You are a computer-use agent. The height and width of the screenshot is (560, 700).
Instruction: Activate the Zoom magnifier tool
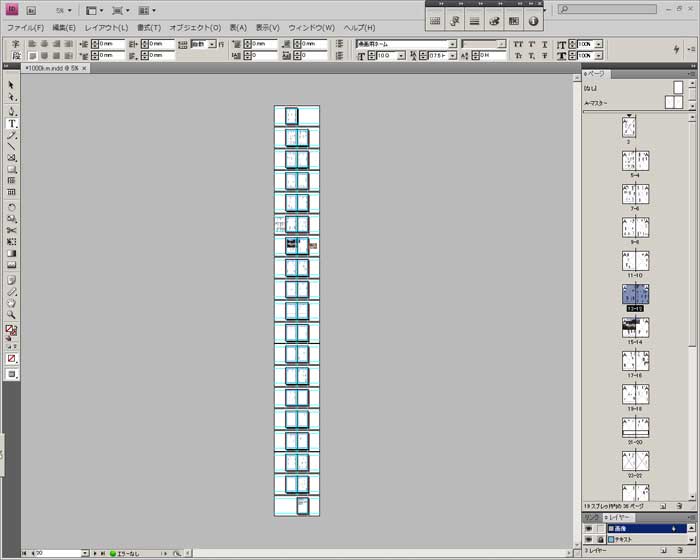[x=12, y=314]
